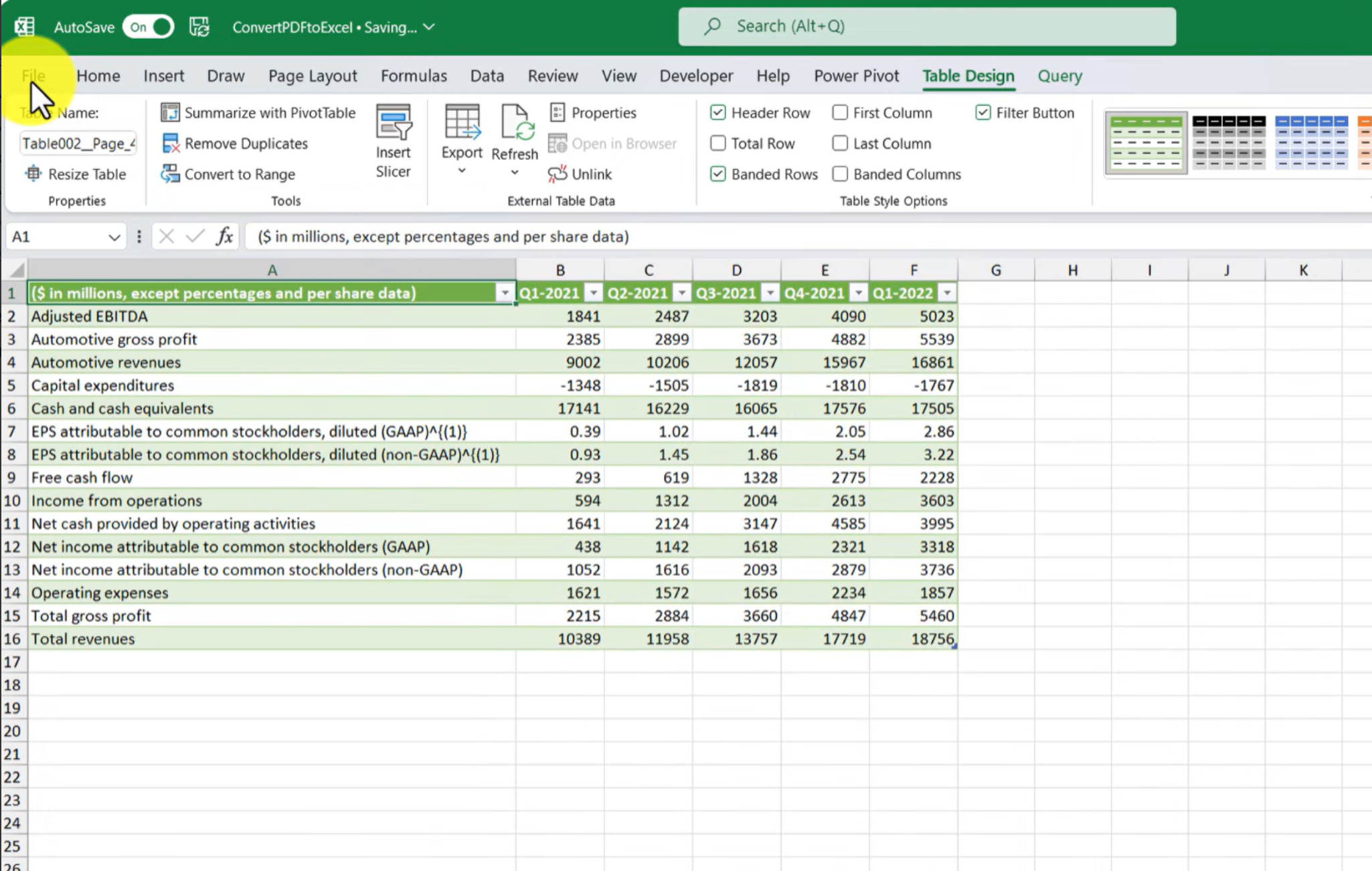Open the Q1-2021 filter dropdown

[594, 293]
